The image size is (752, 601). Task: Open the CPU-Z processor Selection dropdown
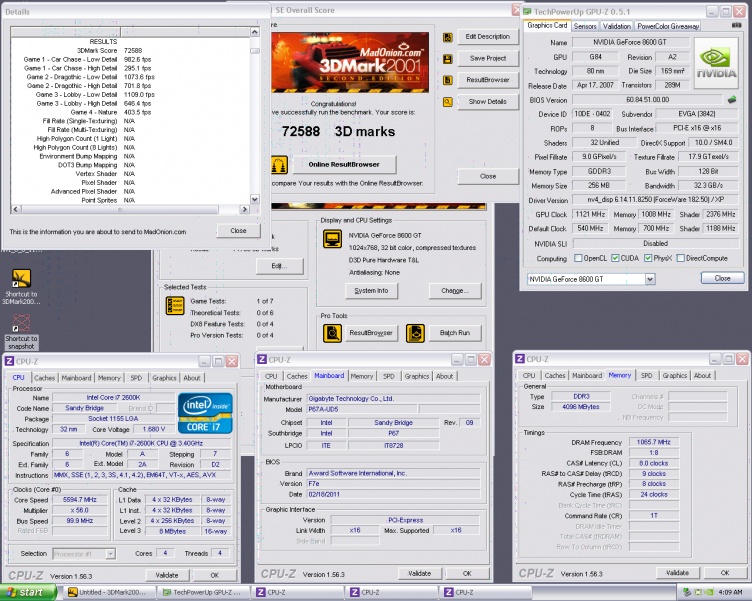[x=109, y=553]
